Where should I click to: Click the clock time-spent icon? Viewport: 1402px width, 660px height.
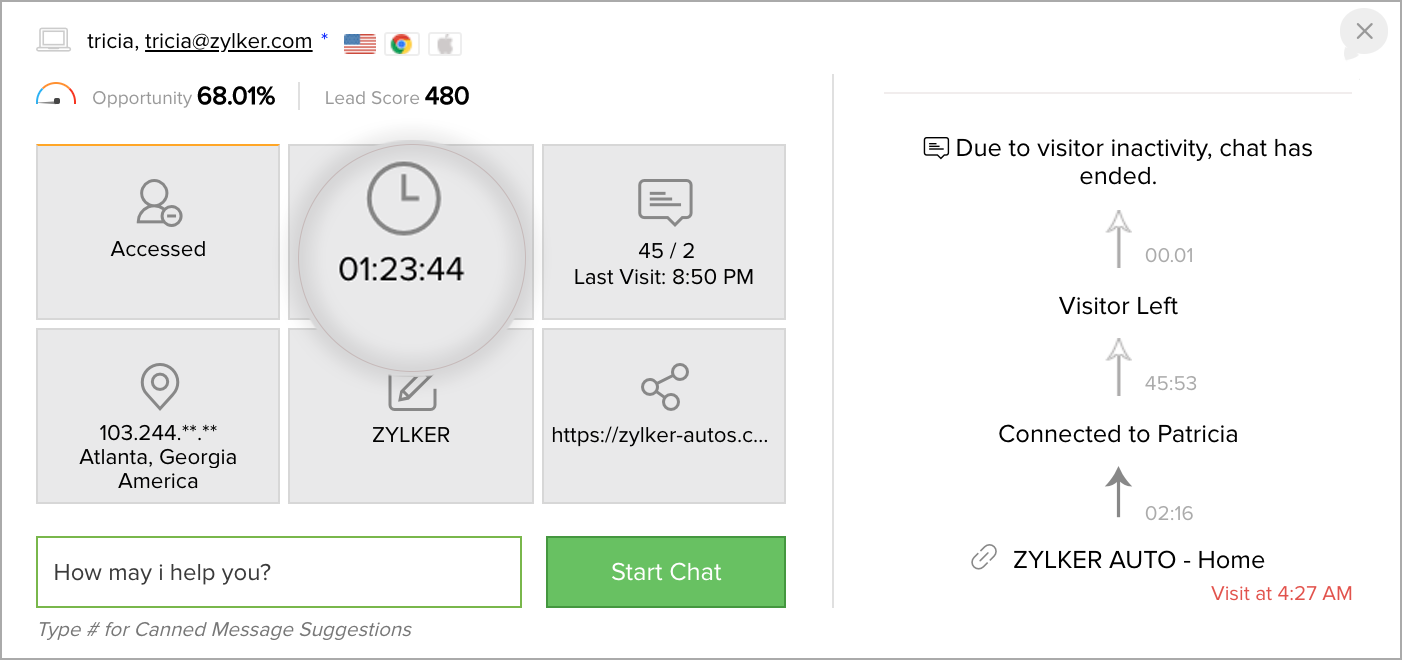point(403,199)
